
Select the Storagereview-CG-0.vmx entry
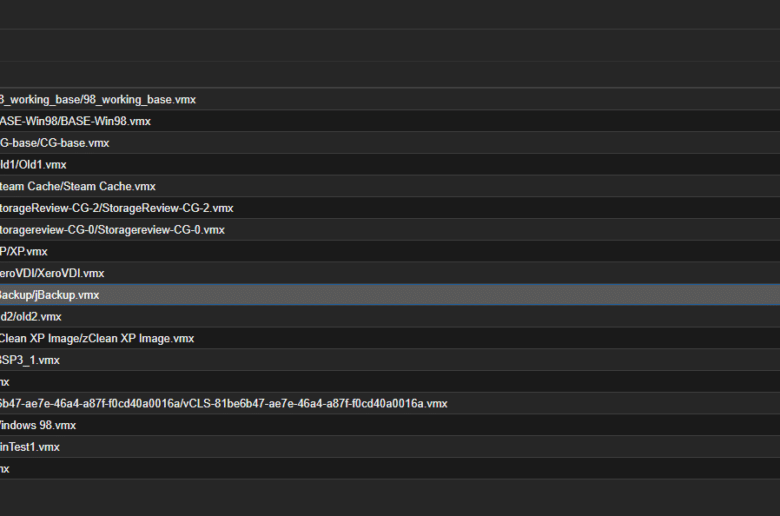[390, 229]
